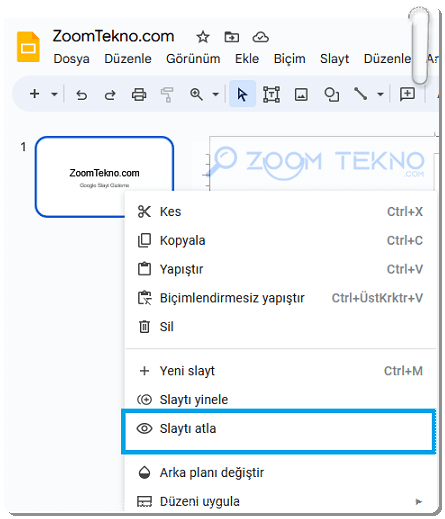Check the cloud save status icon
Screen dimensions: 445x519
point(260,37)
